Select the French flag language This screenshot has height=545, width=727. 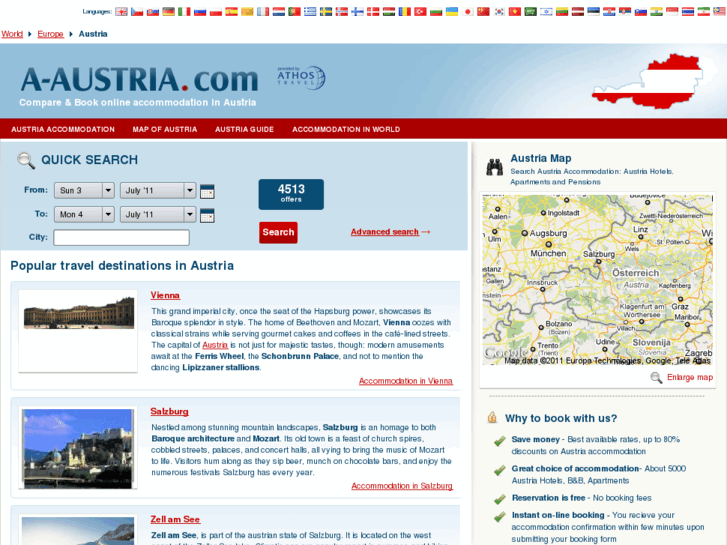click(263, 12)
